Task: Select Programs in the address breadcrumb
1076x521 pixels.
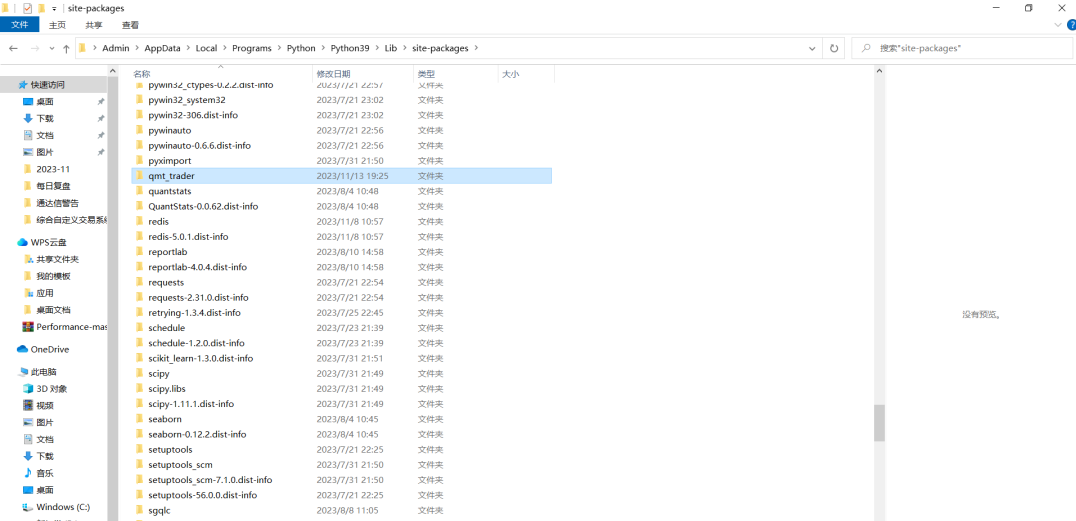Action: point(252,49)
